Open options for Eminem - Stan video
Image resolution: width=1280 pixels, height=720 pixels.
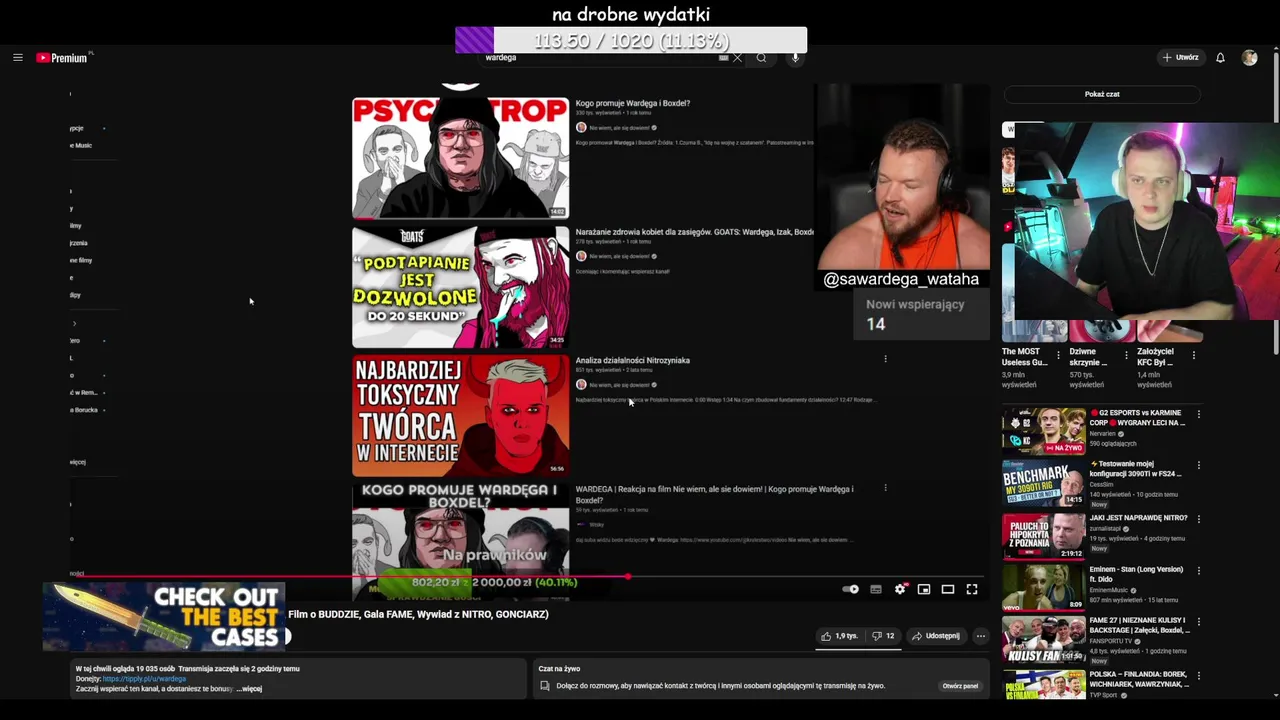click(x=1198, y=570)
